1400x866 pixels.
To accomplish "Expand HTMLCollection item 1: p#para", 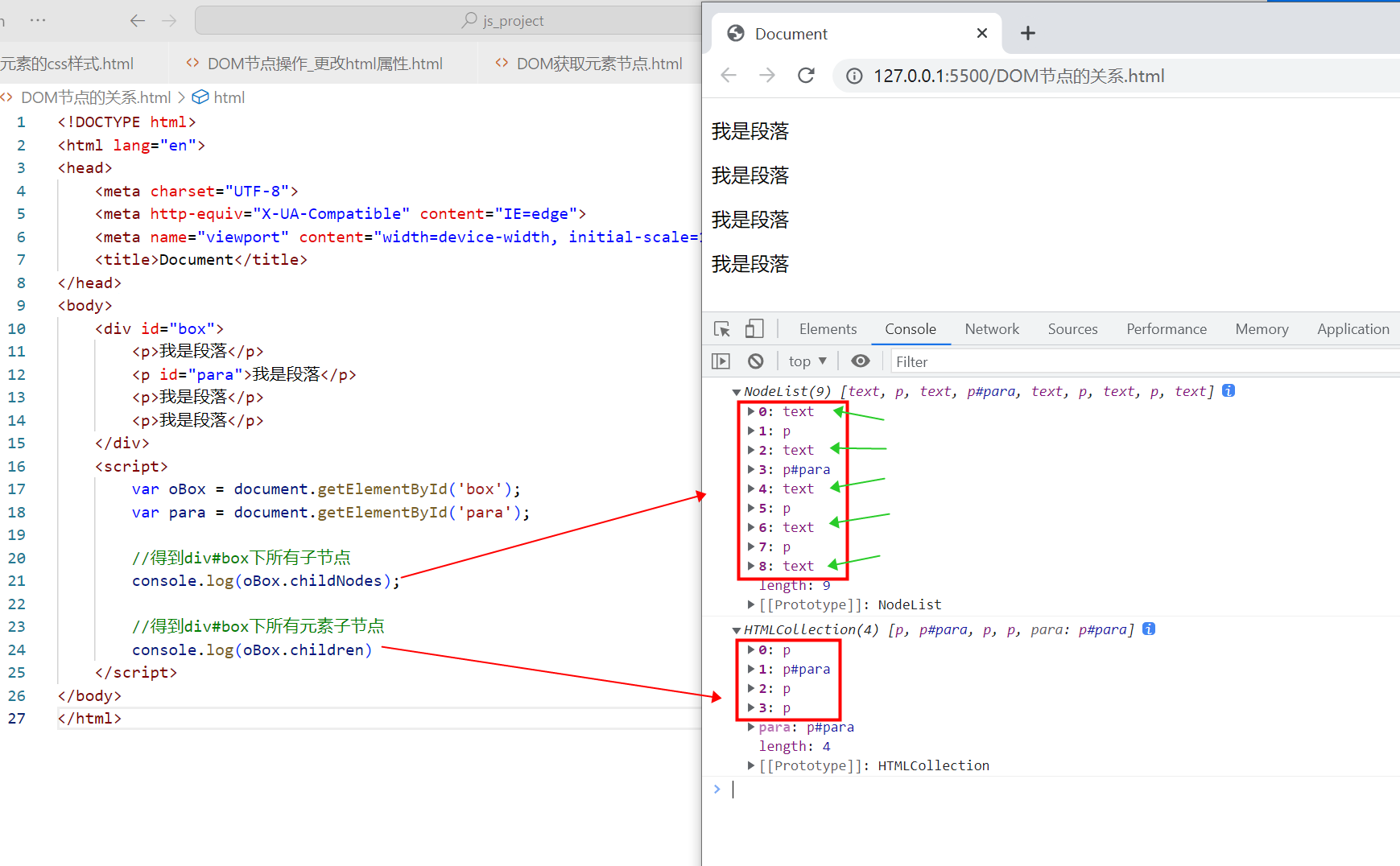I will (x=750, y=669).
